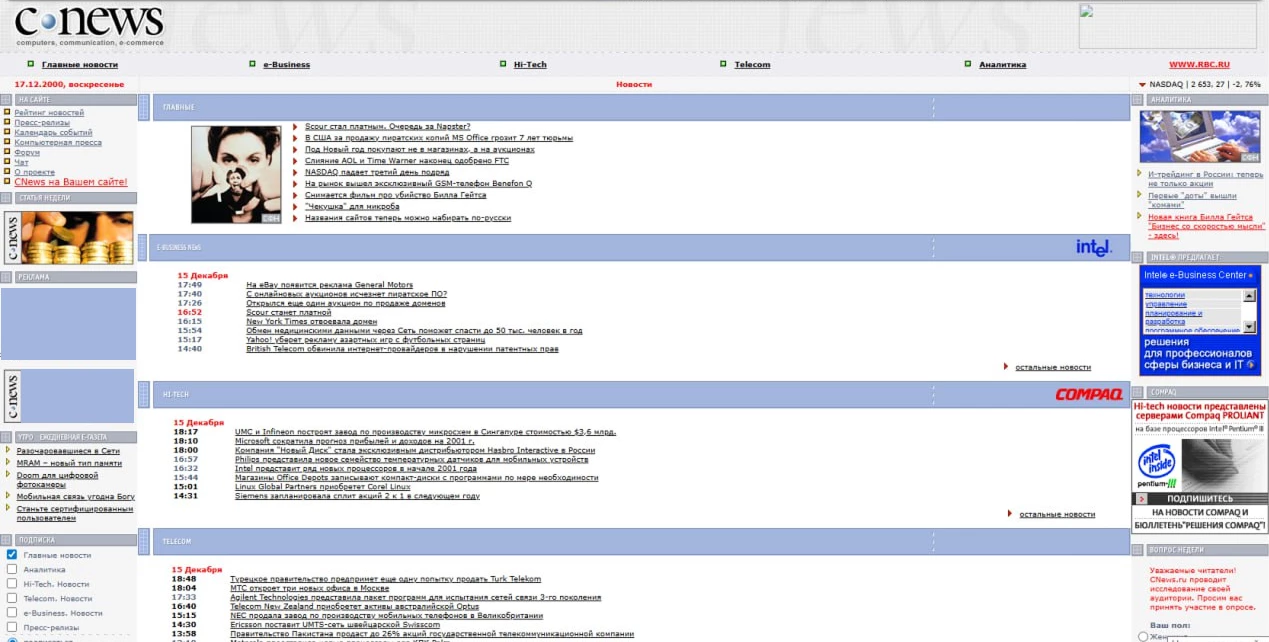Image resolution: width=1269 pixels, height=642 pixels.
Task: Go to Telecom in the top navigation
Action: pos(752,65)
